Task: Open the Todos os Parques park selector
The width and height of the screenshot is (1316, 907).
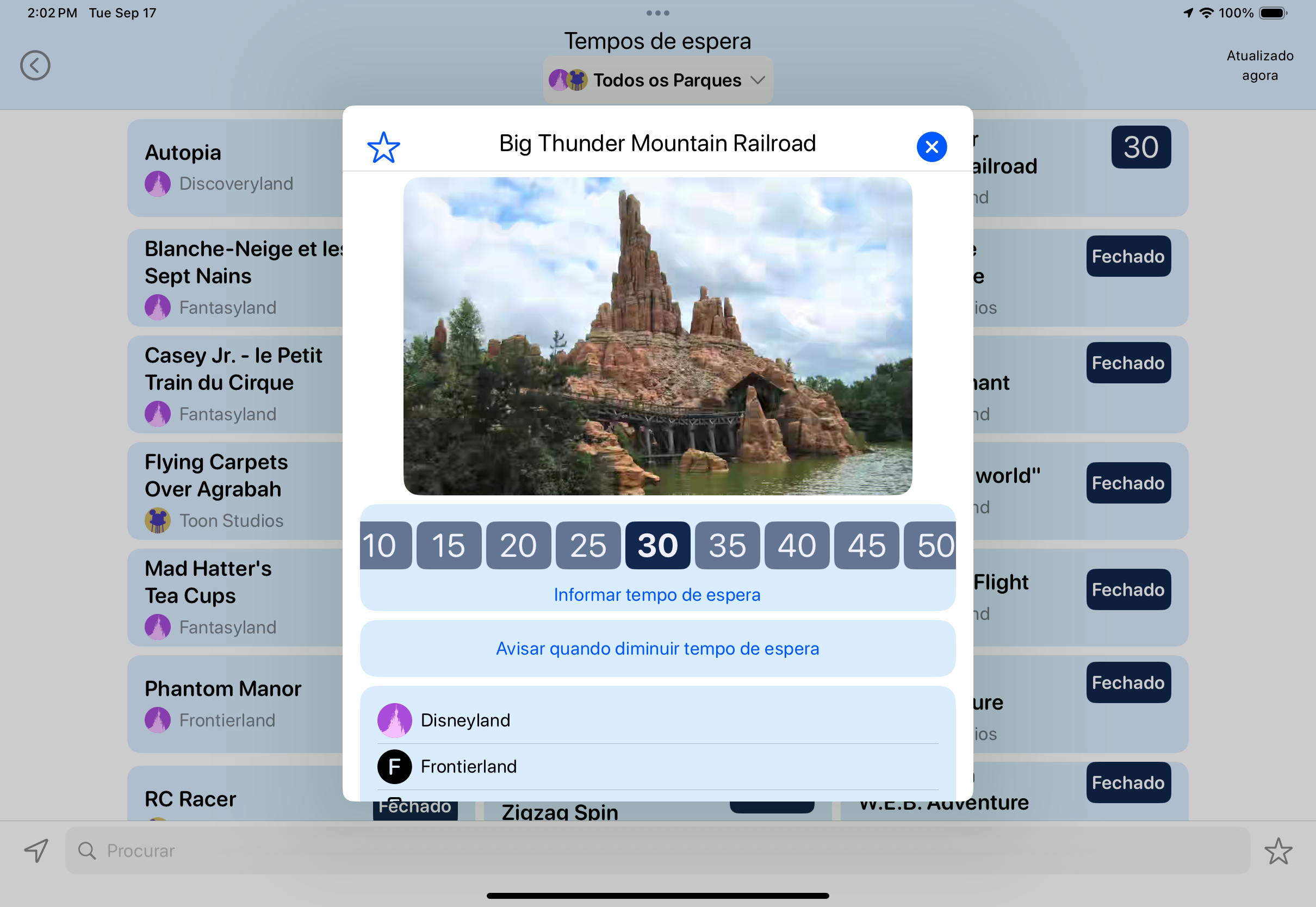Action: click(x=657, y=80)
